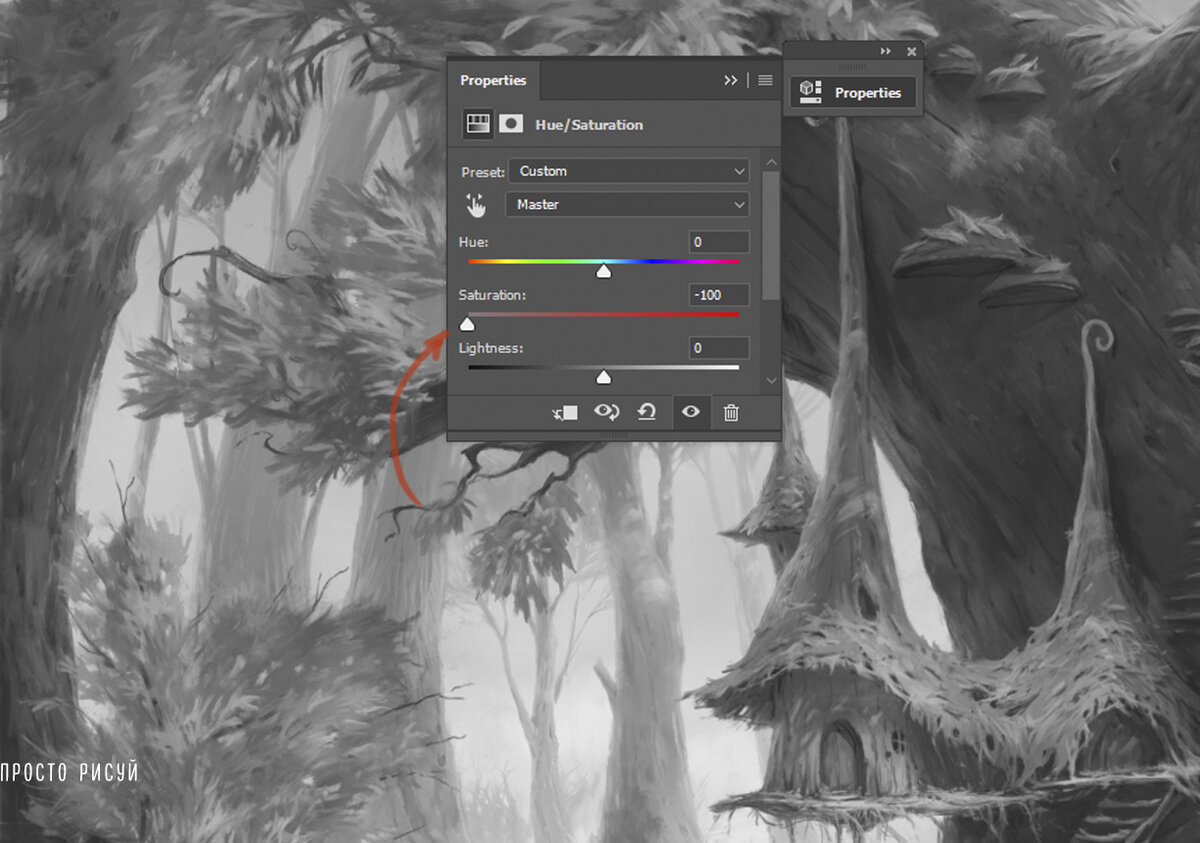Open the Preset dropdown showing Custom
Viewport: 1200px width, 843px height.
tap(628, 171)
